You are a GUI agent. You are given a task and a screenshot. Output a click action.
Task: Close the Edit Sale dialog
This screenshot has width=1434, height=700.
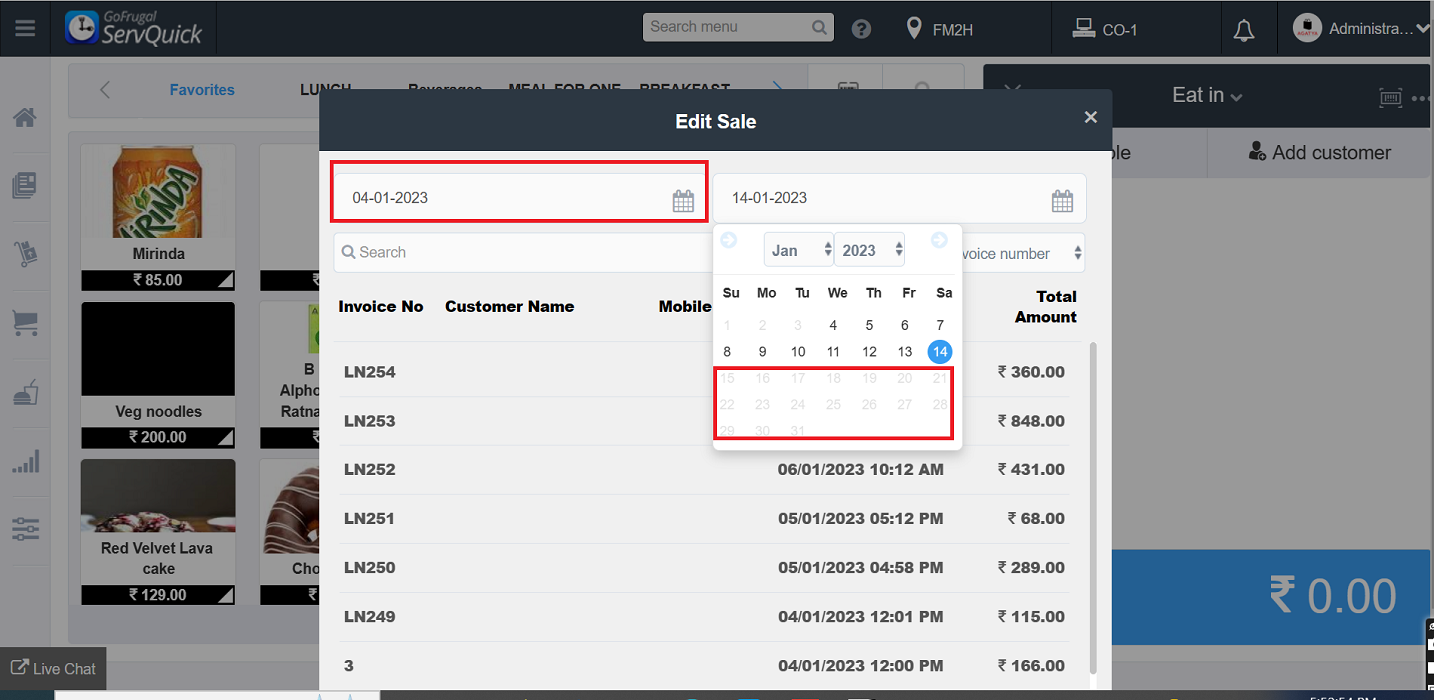click(x=1091, y=117)
